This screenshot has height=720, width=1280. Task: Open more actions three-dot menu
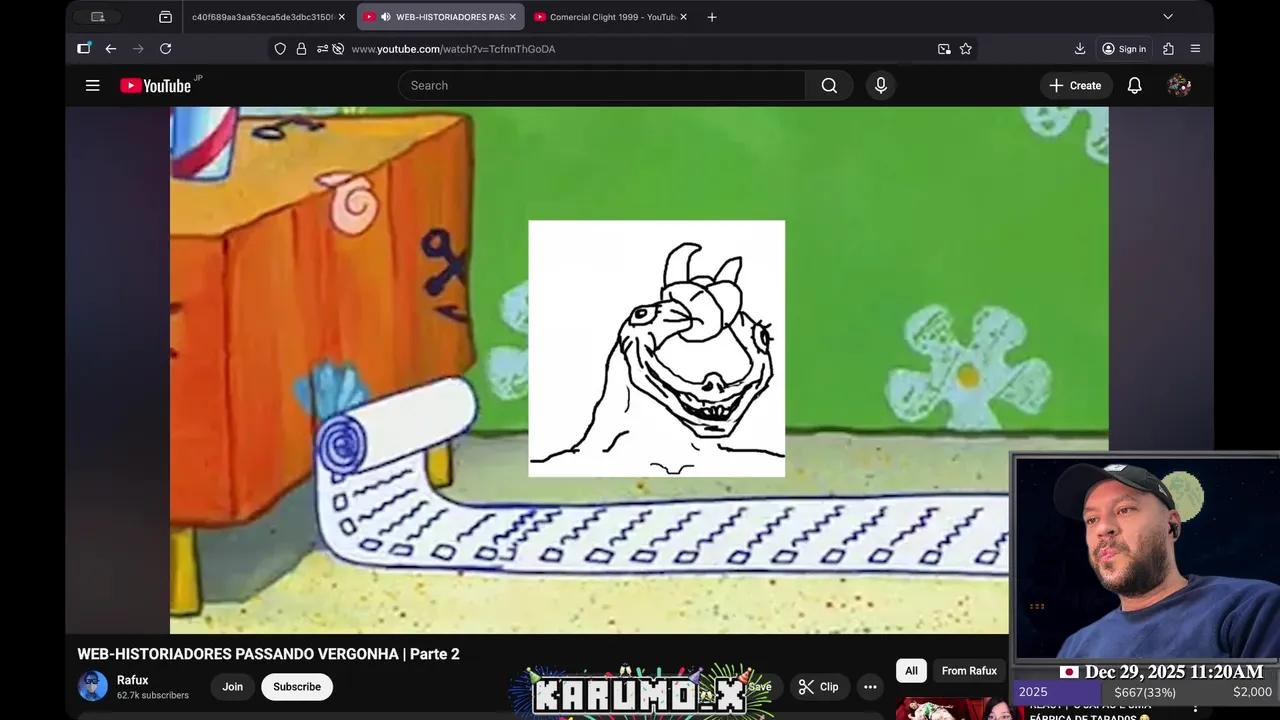870,687
